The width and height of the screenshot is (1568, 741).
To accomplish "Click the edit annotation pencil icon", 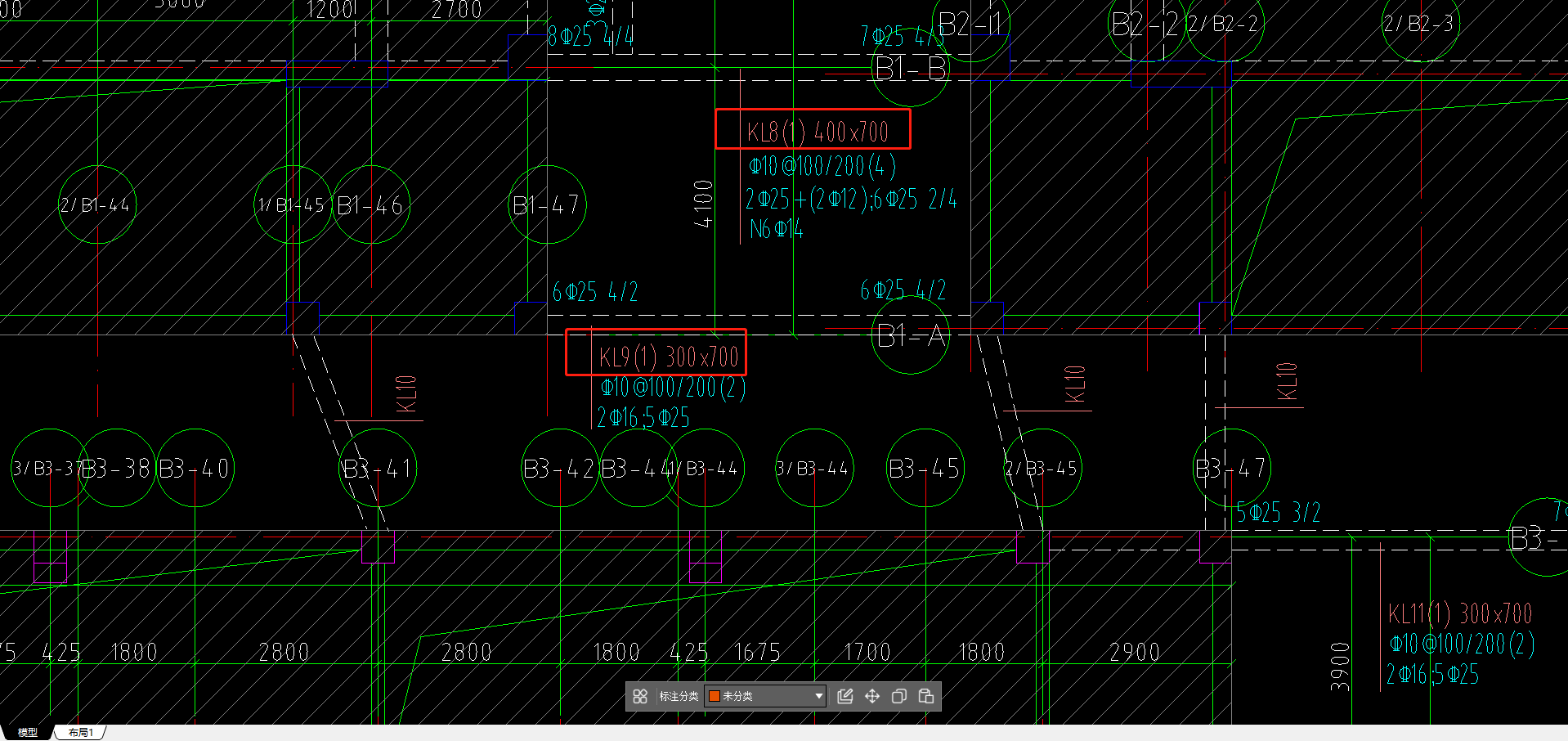I will pyautogui.click(x=845, y=696).
